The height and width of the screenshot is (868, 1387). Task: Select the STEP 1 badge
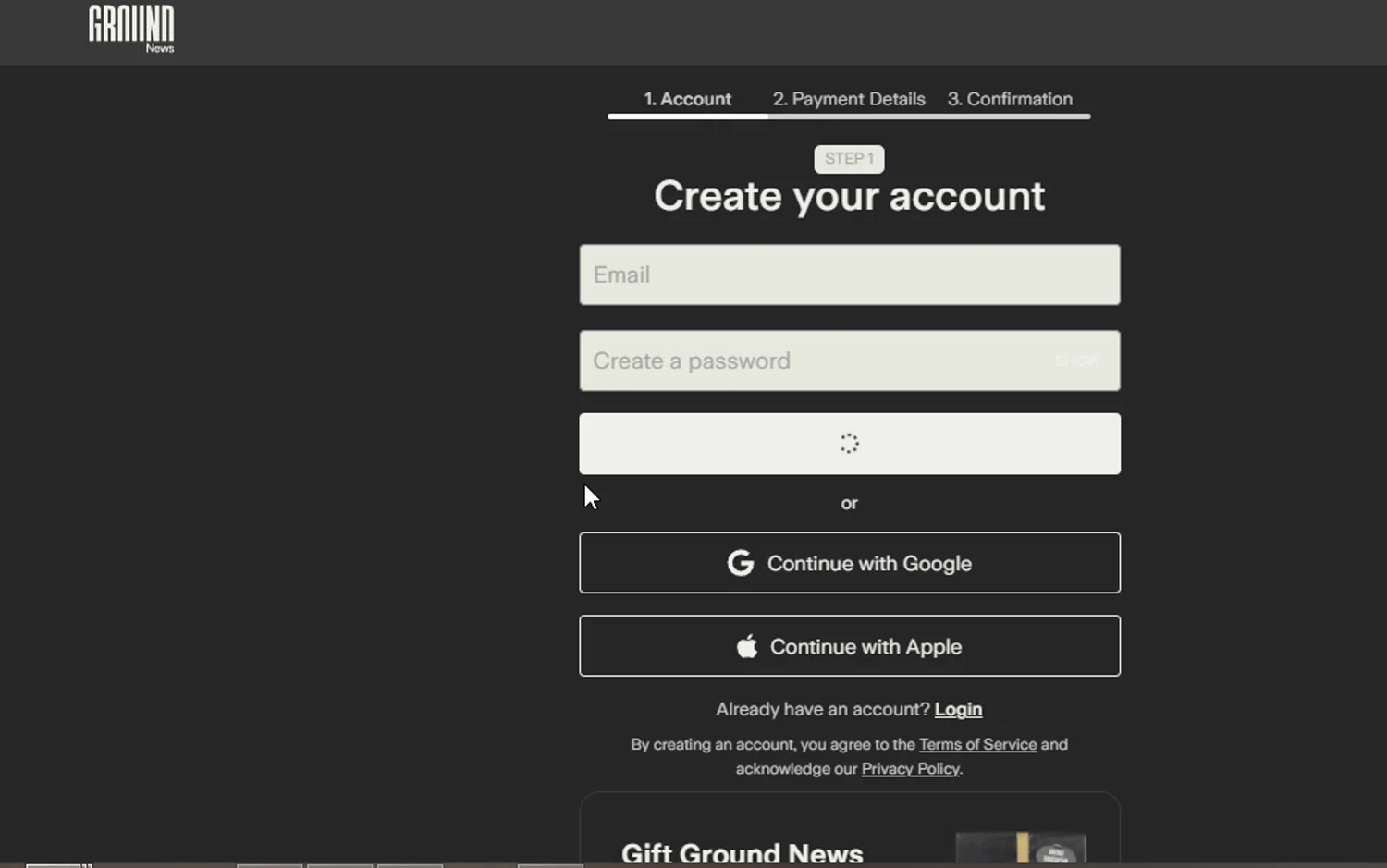[x=849, y=159]
